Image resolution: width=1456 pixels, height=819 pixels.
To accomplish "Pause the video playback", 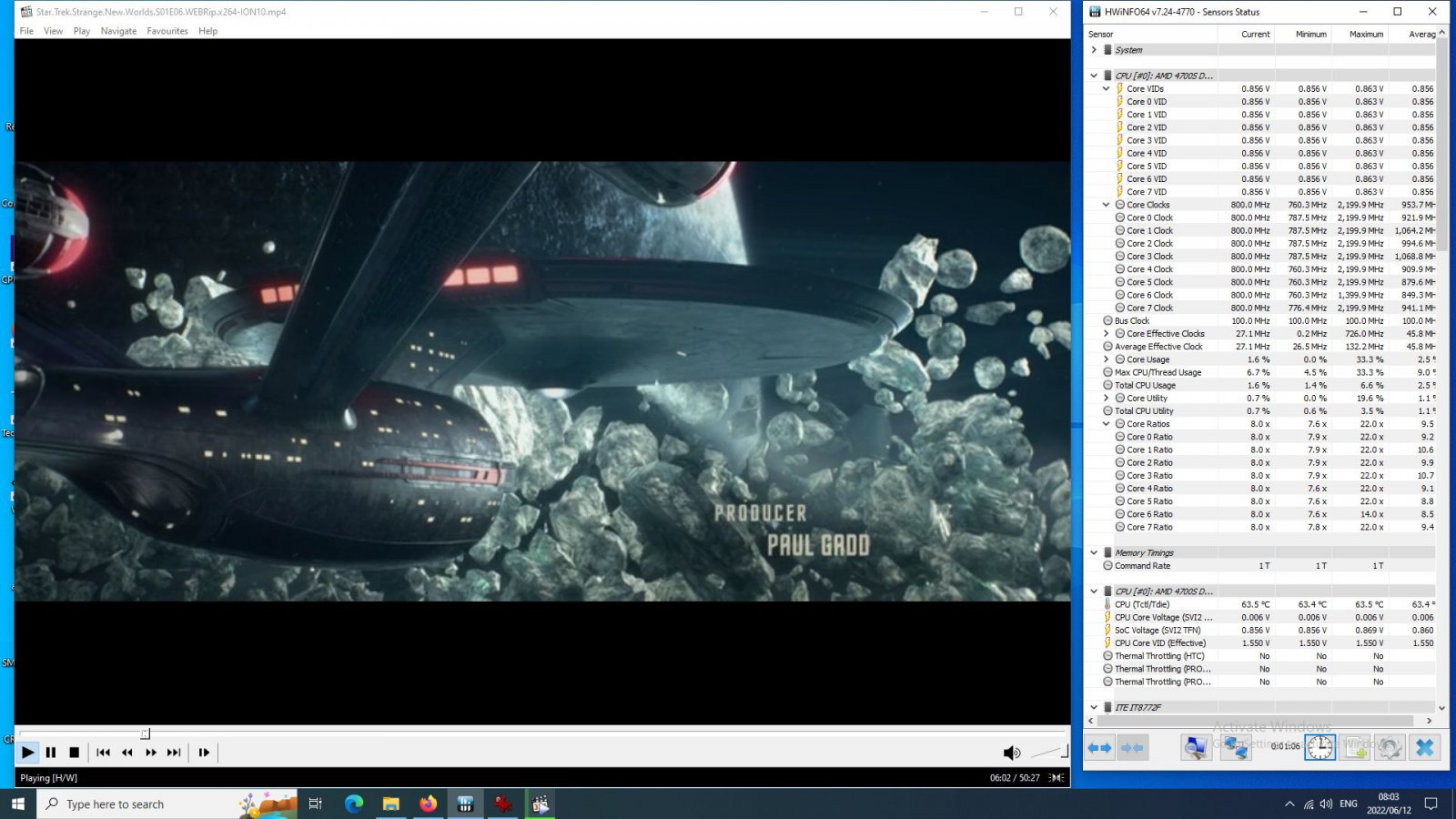I will point(51,753).
